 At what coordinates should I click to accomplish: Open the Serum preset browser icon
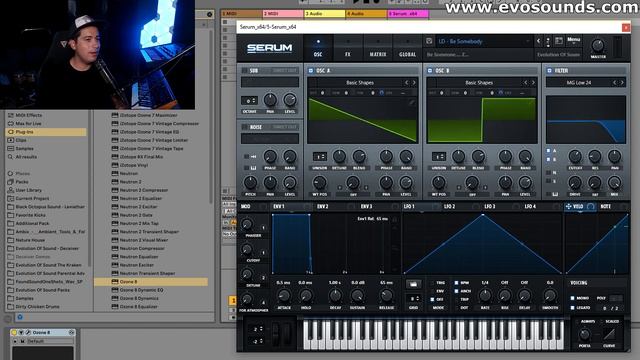pos(559,41)
